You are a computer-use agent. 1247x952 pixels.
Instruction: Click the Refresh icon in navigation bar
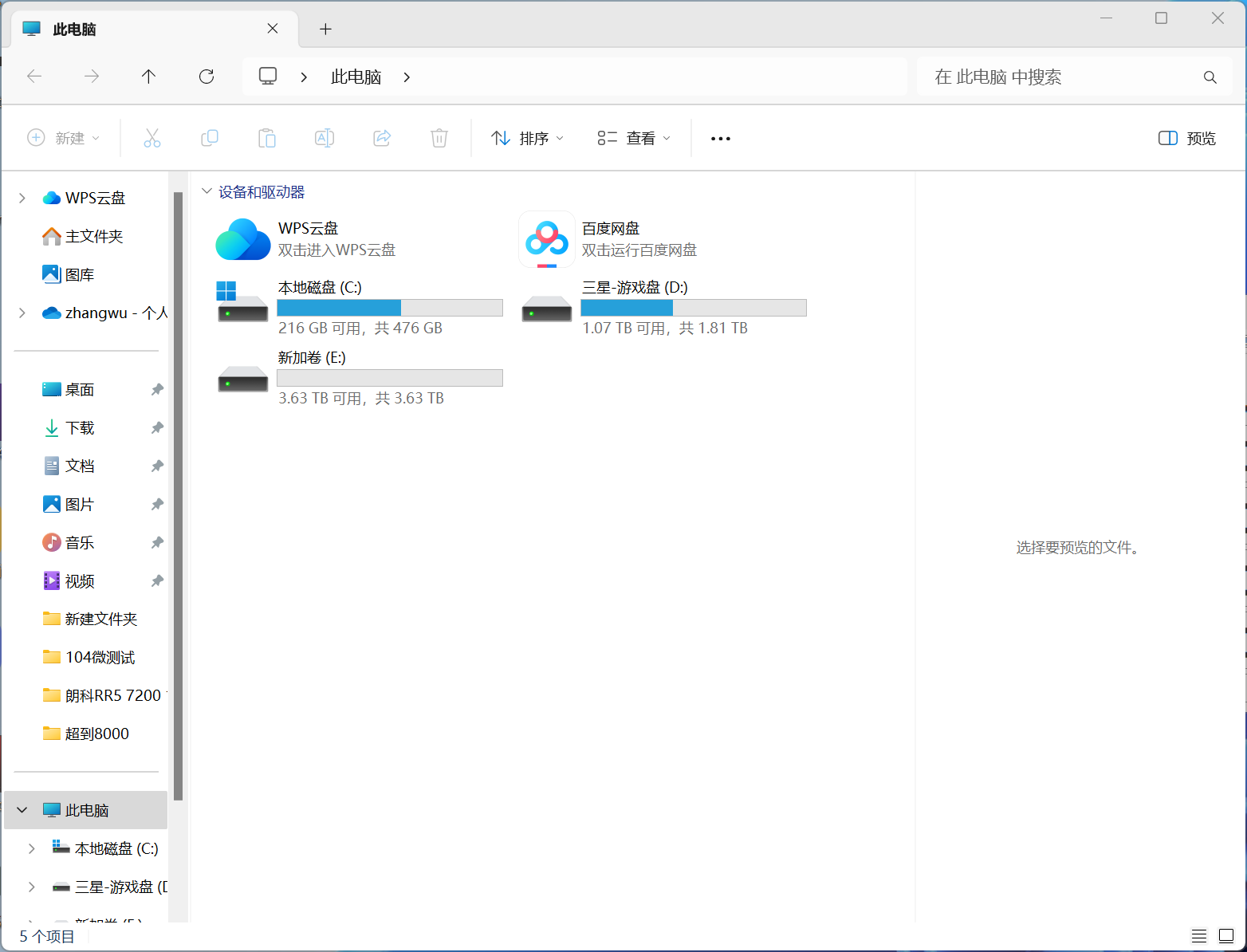point(207,77)
